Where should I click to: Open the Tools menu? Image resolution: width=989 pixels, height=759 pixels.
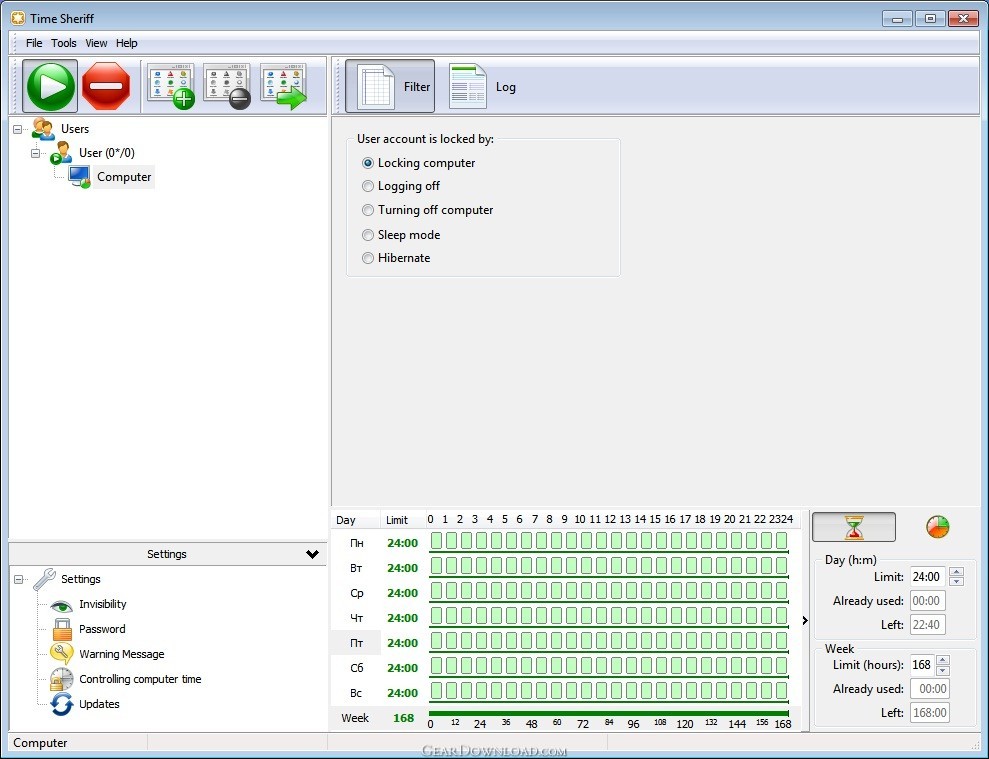pyautogui.click(x=64, y=43)
